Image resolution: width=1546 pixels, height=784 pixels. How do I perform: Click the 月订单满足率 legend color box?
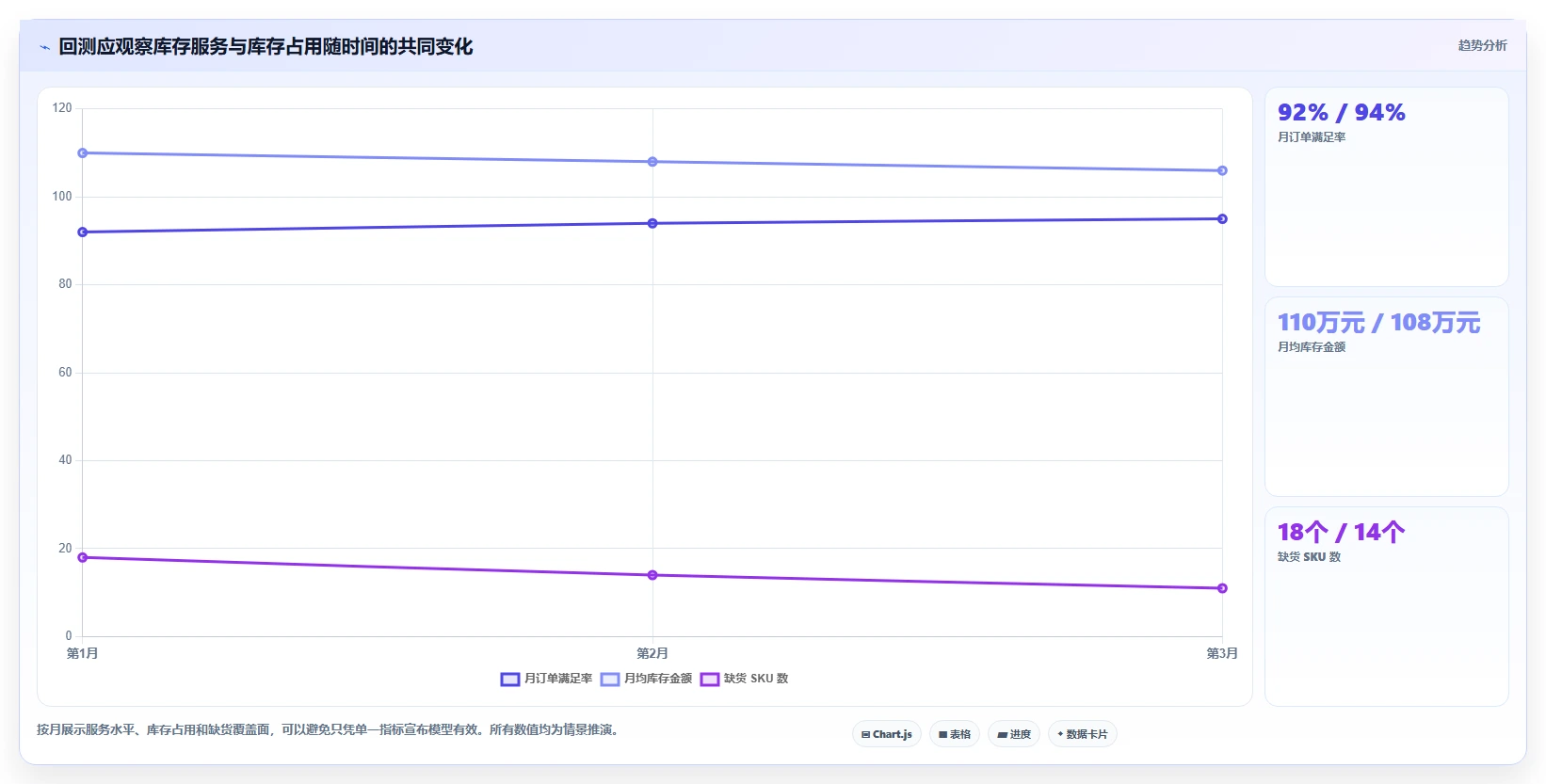[x=510, y=680]
